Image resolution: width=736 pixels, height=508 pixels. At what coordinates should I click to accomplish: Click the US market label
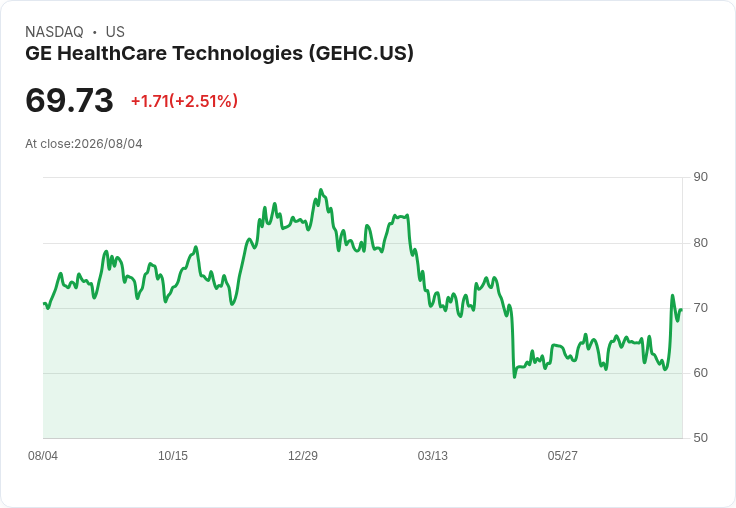tap(115, 32)
